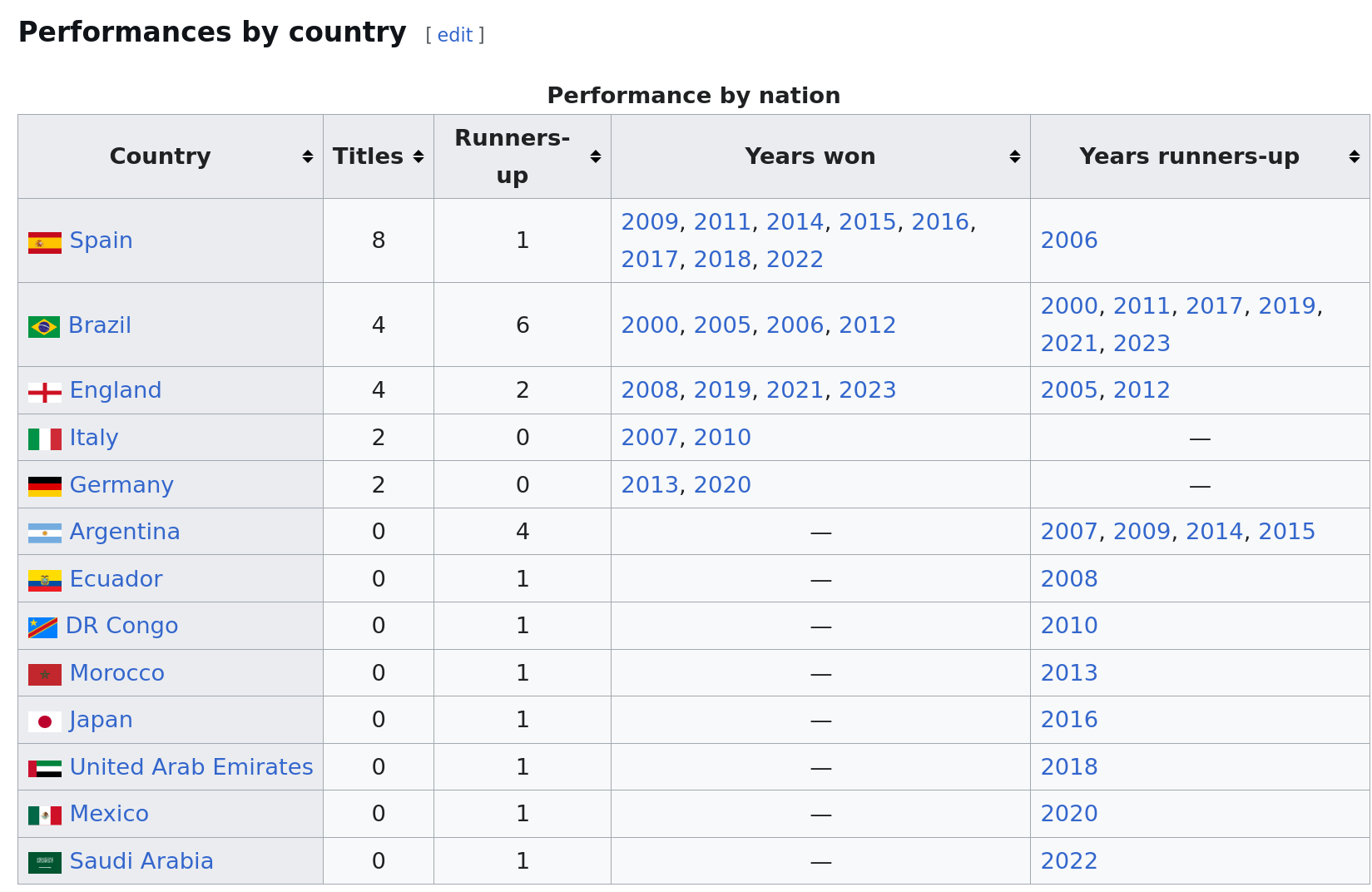Select Brazil's runners-up count 6
The image size is (1372, 892).
(x=523, y=325)
